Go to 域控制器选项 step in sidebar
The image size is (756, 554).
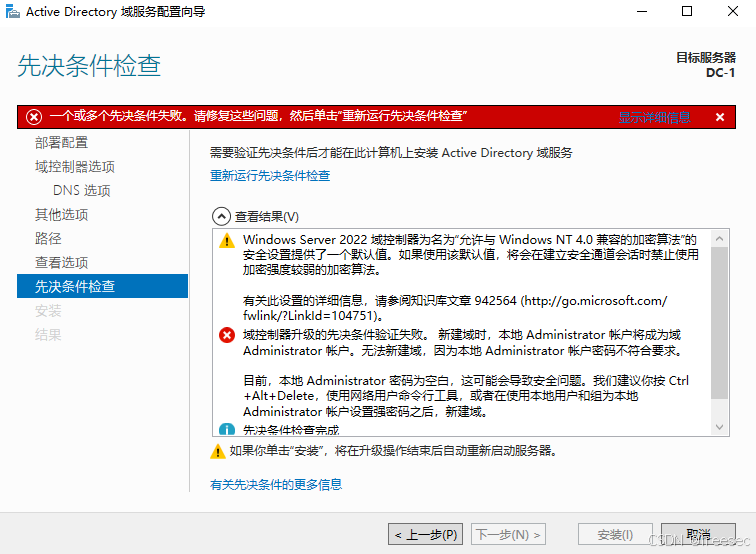(75, 167)
